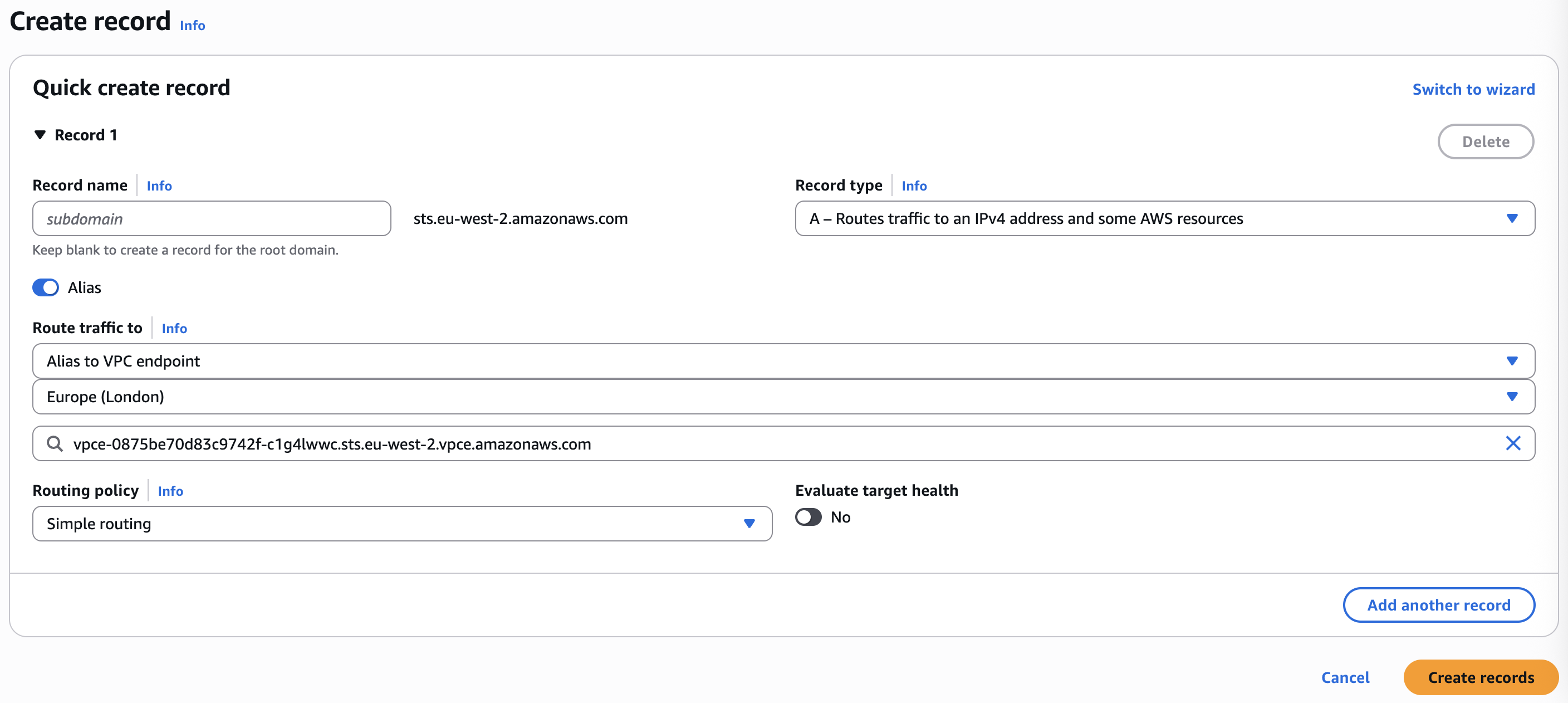The height and width of the screenshot is (703, 1568).
Task: Open Info link beside Routing policy
Action: pos(170,491)
